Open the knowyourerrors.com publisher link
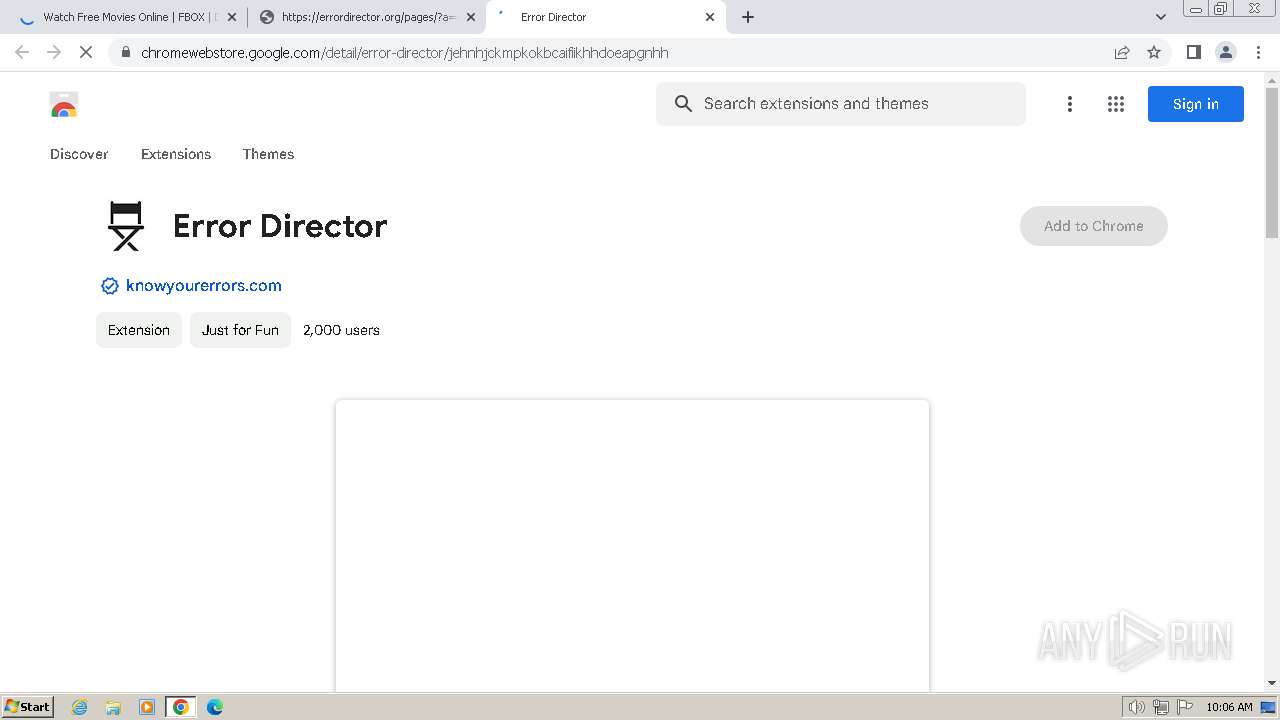 click(204, 286)
